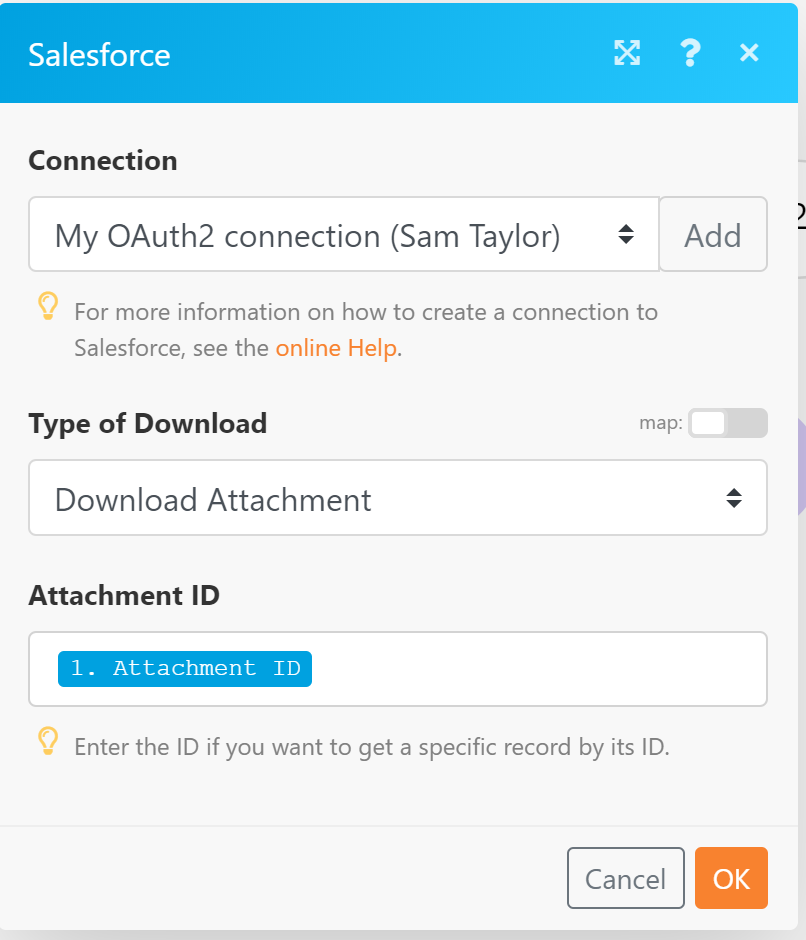Click the lightbulb hint icon under Connection

click(x=47, y=307)
